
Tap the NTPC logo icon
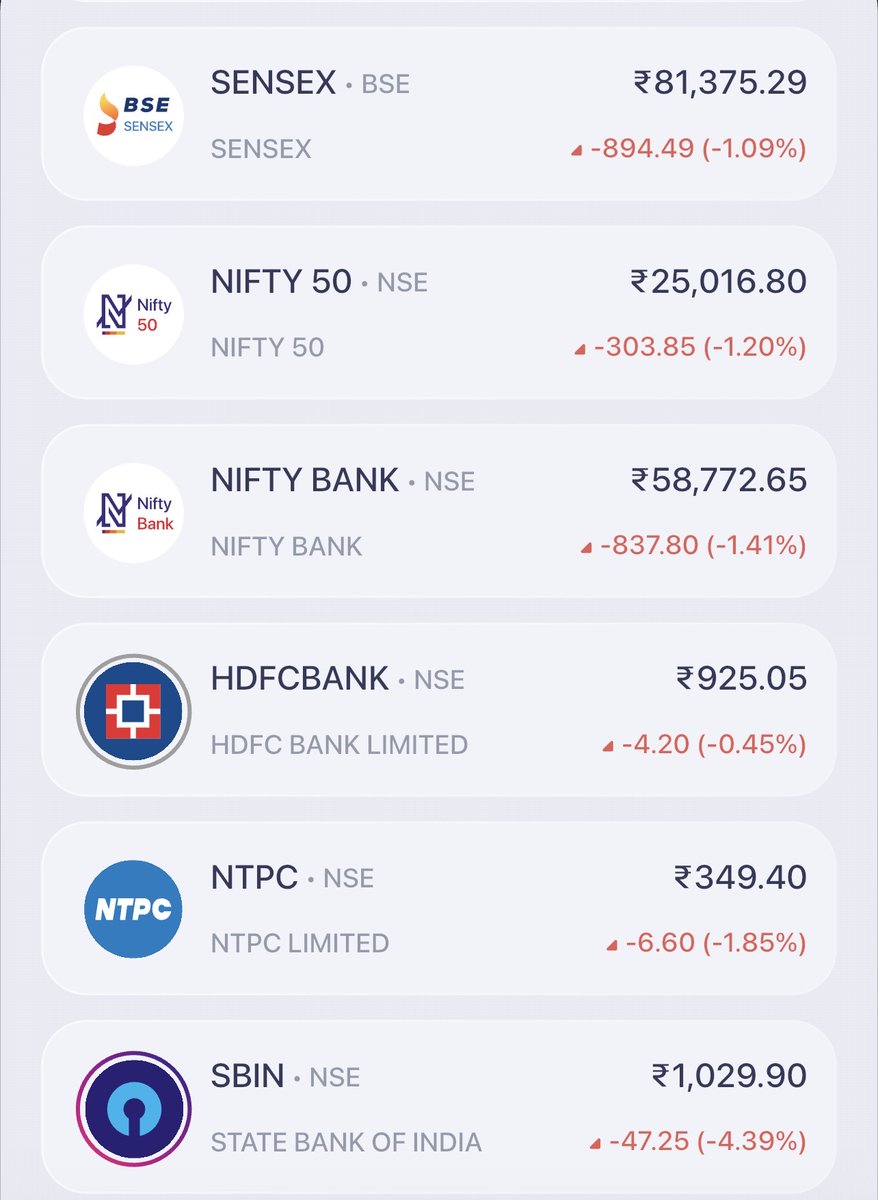[x=134, y=909]
